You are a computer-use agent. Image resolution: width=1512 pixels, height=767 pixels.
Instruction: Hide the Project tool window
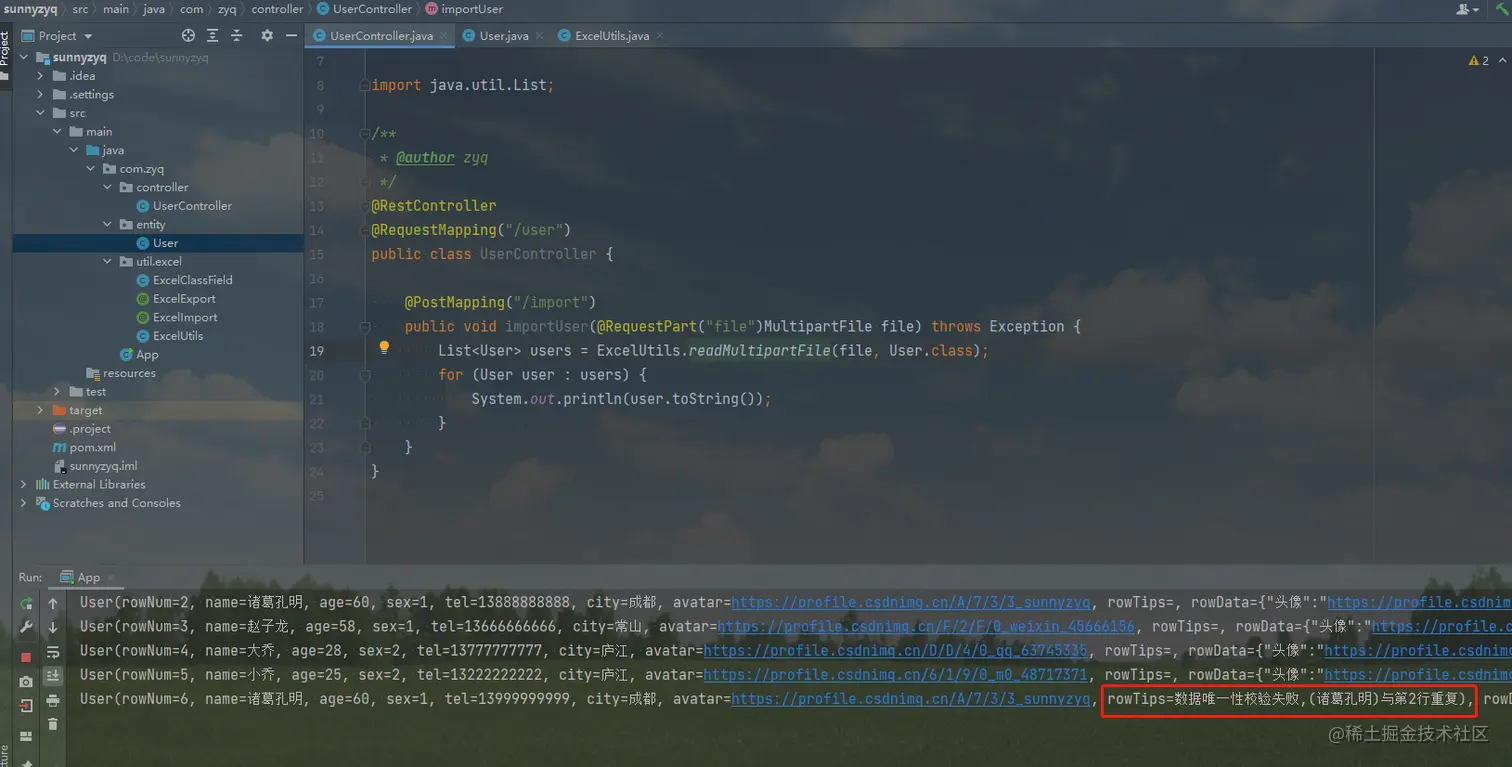pyautogui.click(x=291, y=35)
